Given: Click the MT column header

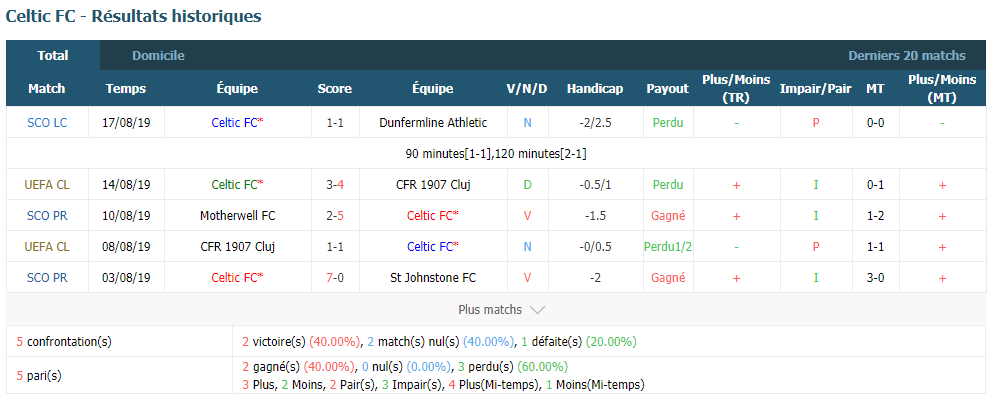Looking at the screenshot, I should tap(875, 89).
